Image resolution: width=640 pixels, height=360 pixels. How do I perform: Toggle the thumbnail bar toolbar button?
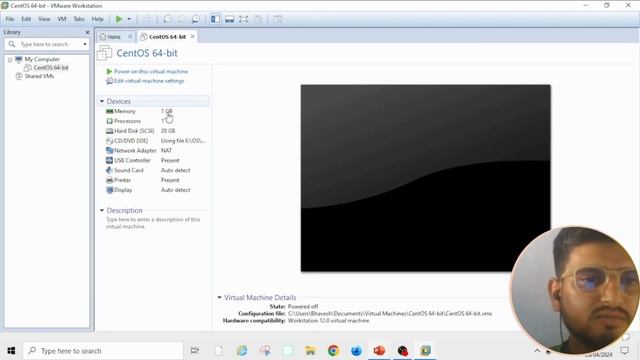pyautogui.click(x=229, y=19)
